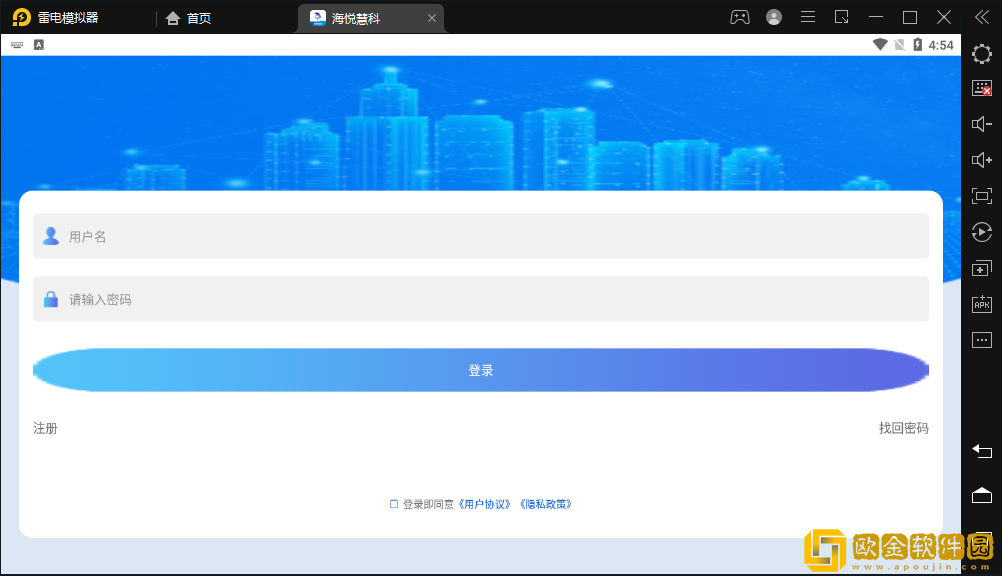Focus the 用户名 username input field

(x=480, y=236)
